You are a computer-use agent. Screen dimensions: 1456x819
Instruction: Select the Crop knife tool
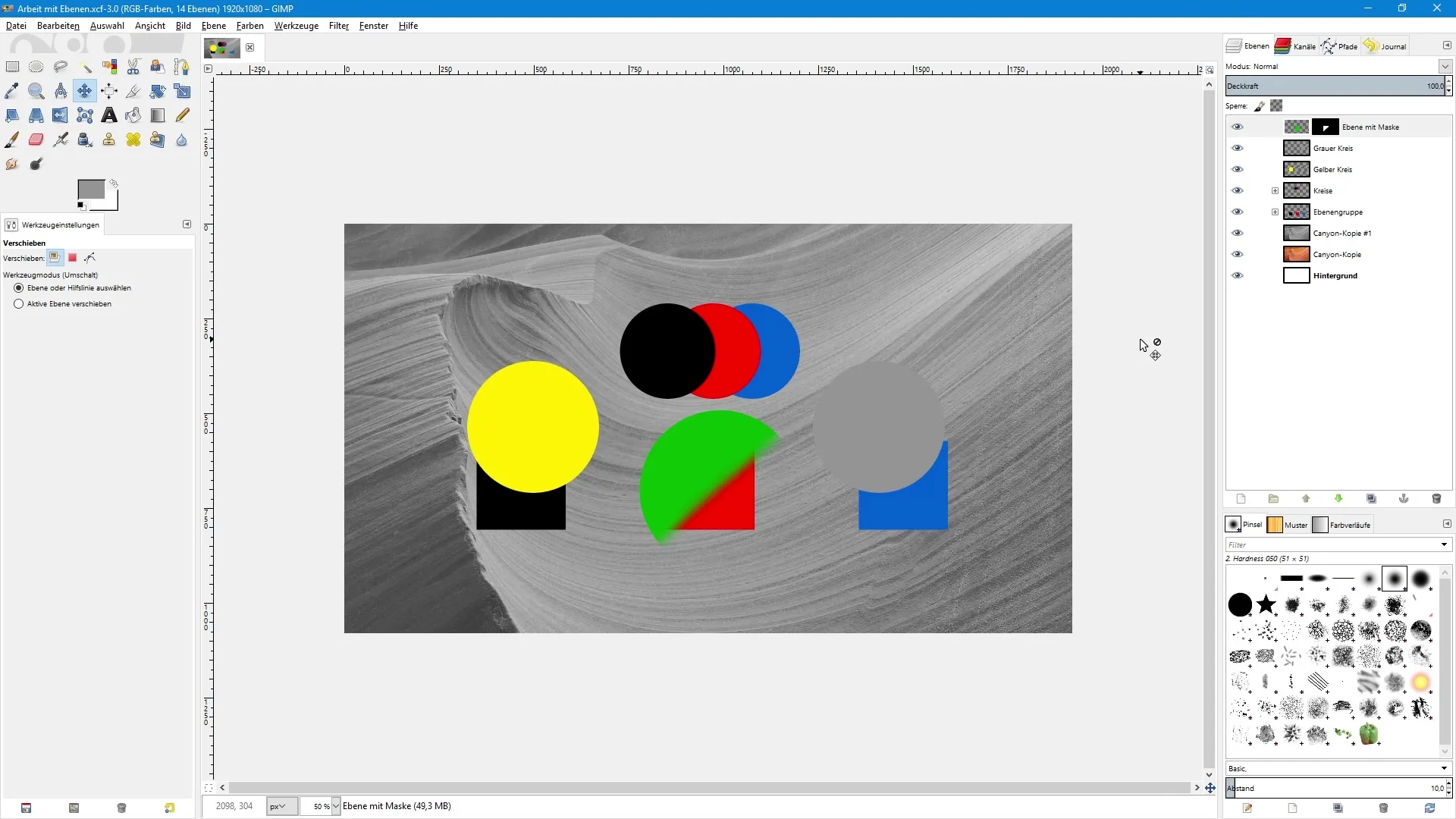click(133, 91)
